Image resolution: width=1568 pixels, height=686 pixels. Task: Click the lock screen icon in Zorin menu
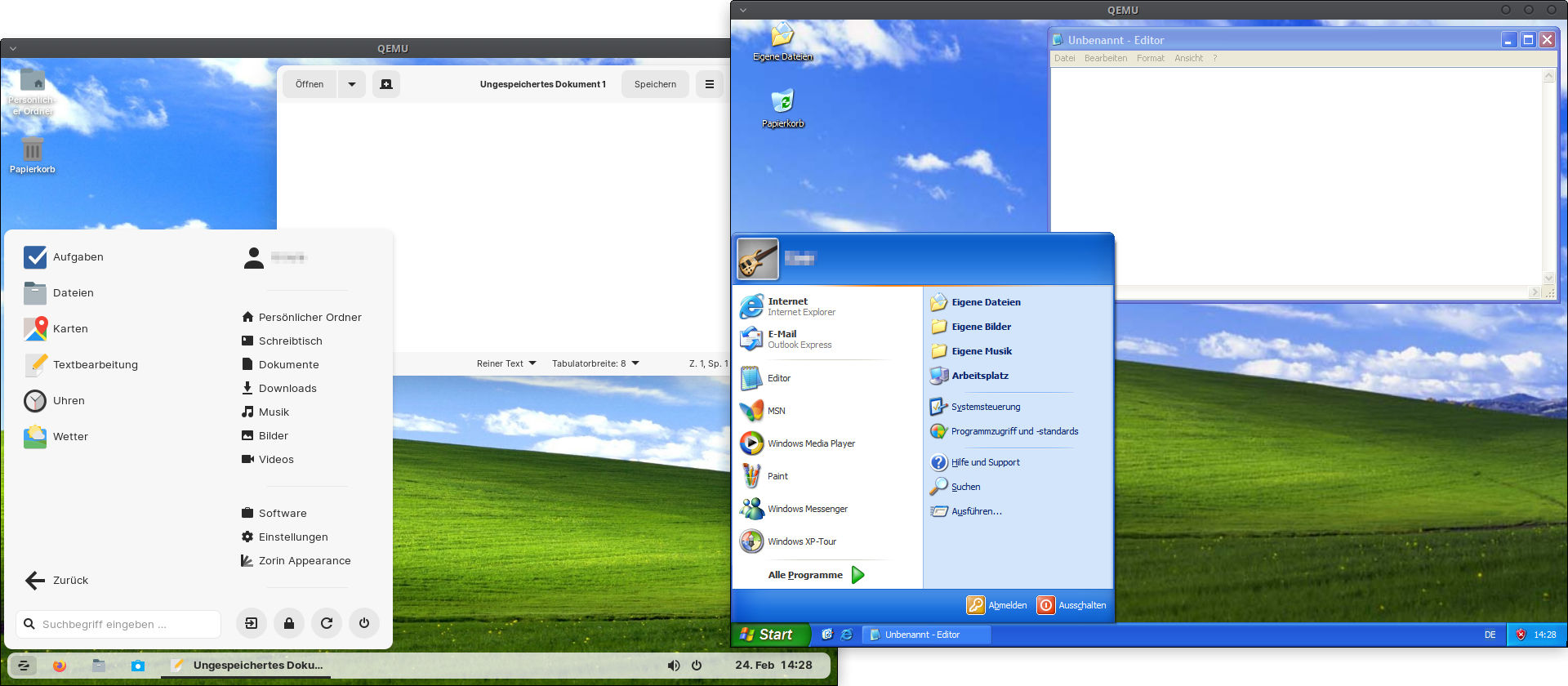289,623
